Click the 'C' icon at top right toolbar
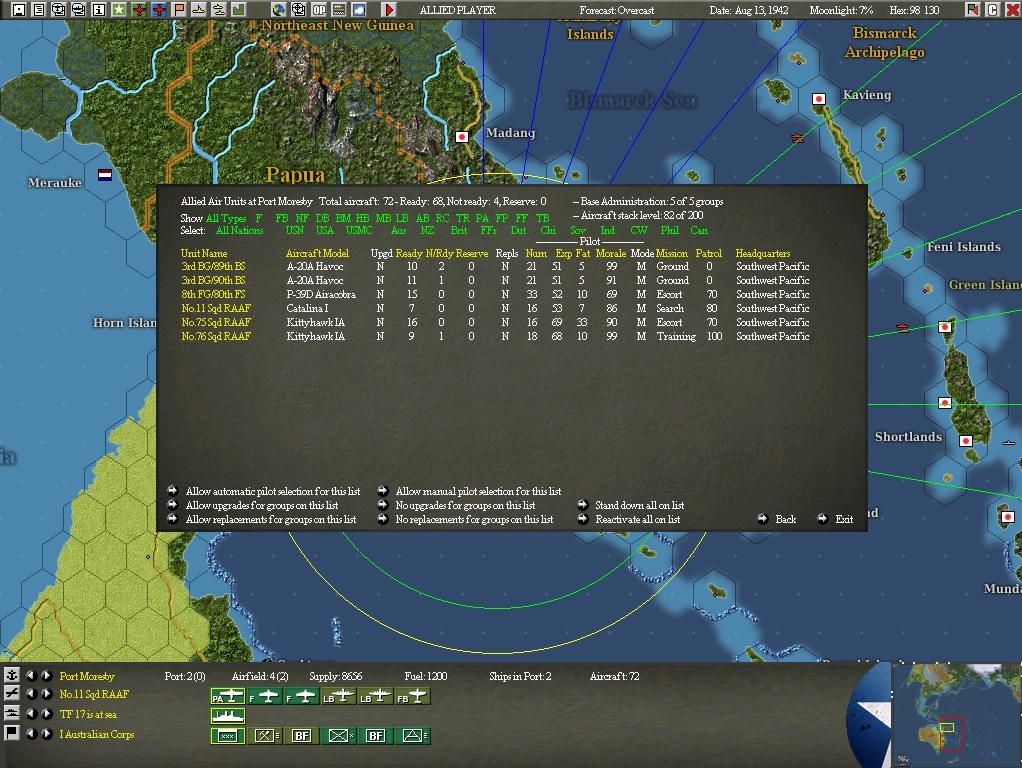This screenshot has width=1022, height=768. click(992, 10)
